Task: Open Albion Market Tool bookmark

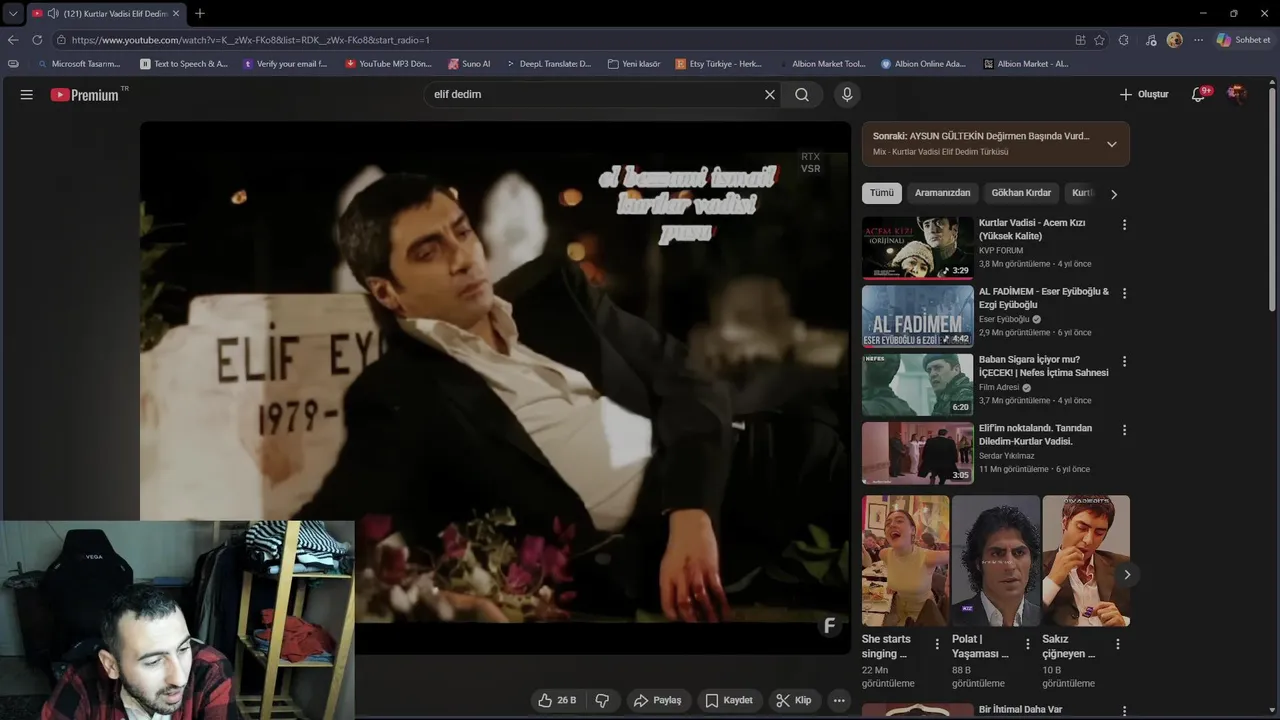Action: (822, 64)
